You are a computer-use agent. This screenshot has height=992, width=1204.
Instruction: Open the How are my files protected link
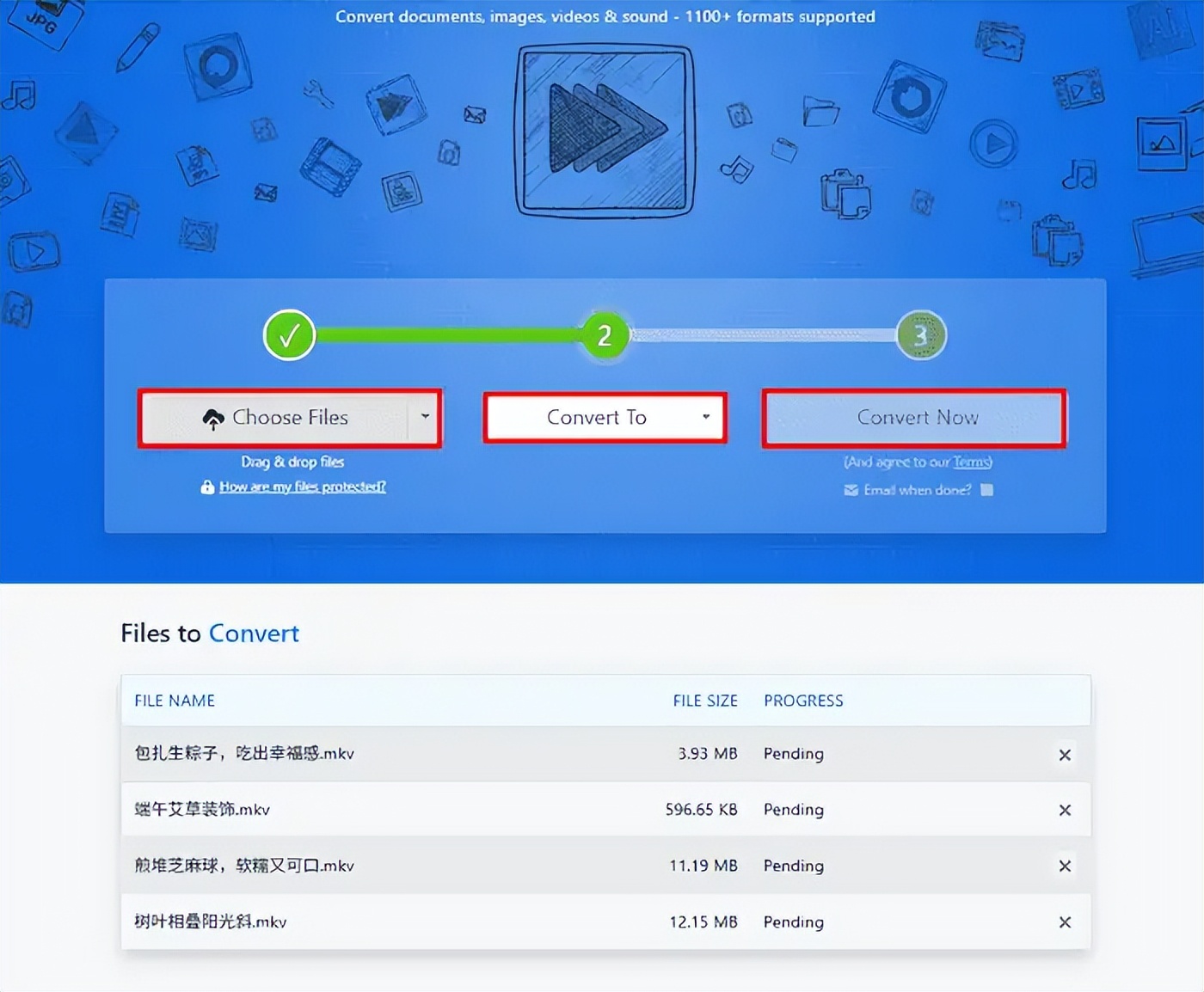[304, 487]
